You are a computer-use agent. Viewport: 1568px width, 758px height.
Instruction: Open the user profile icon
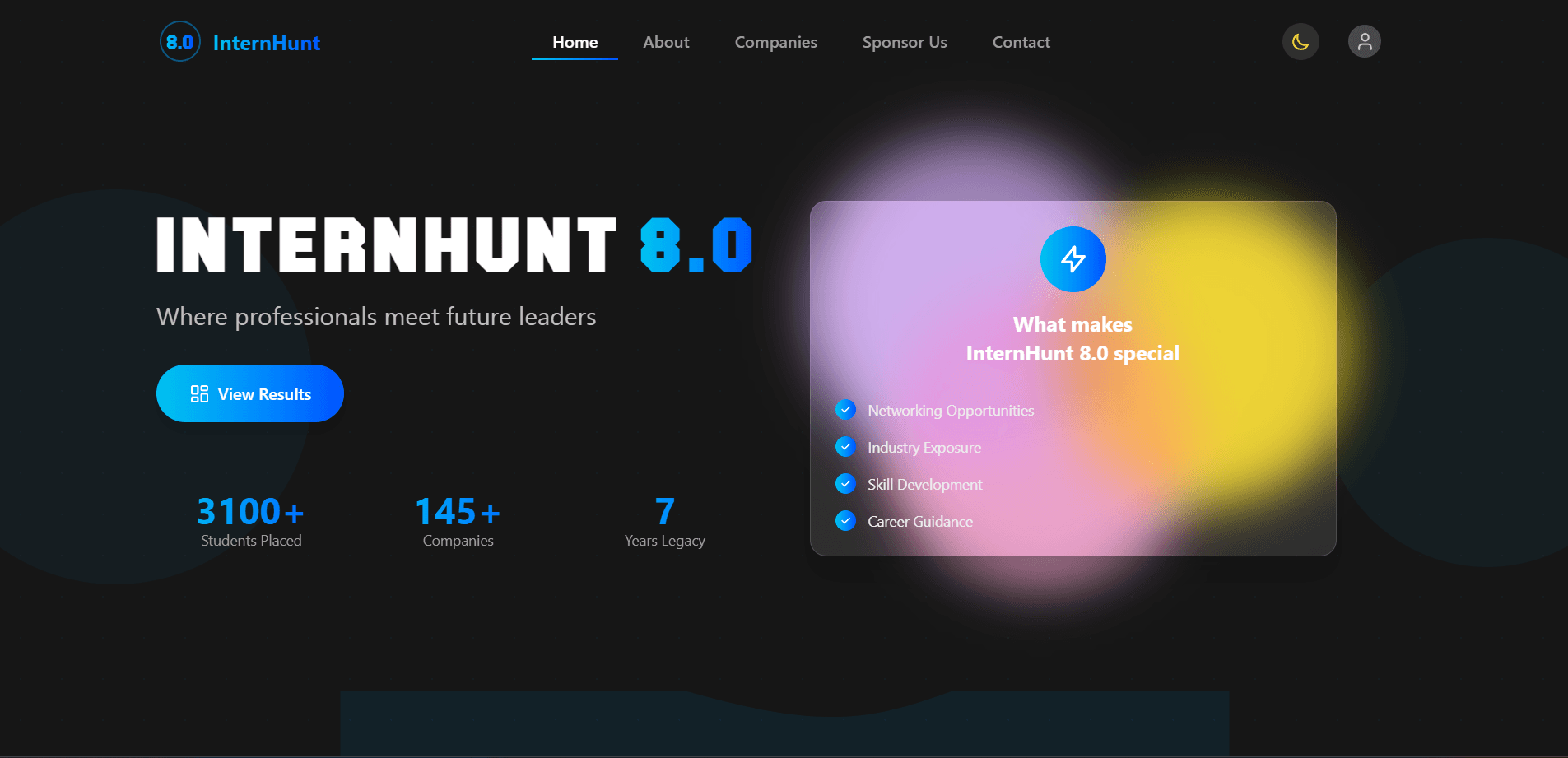click(x=1365, y=42)
